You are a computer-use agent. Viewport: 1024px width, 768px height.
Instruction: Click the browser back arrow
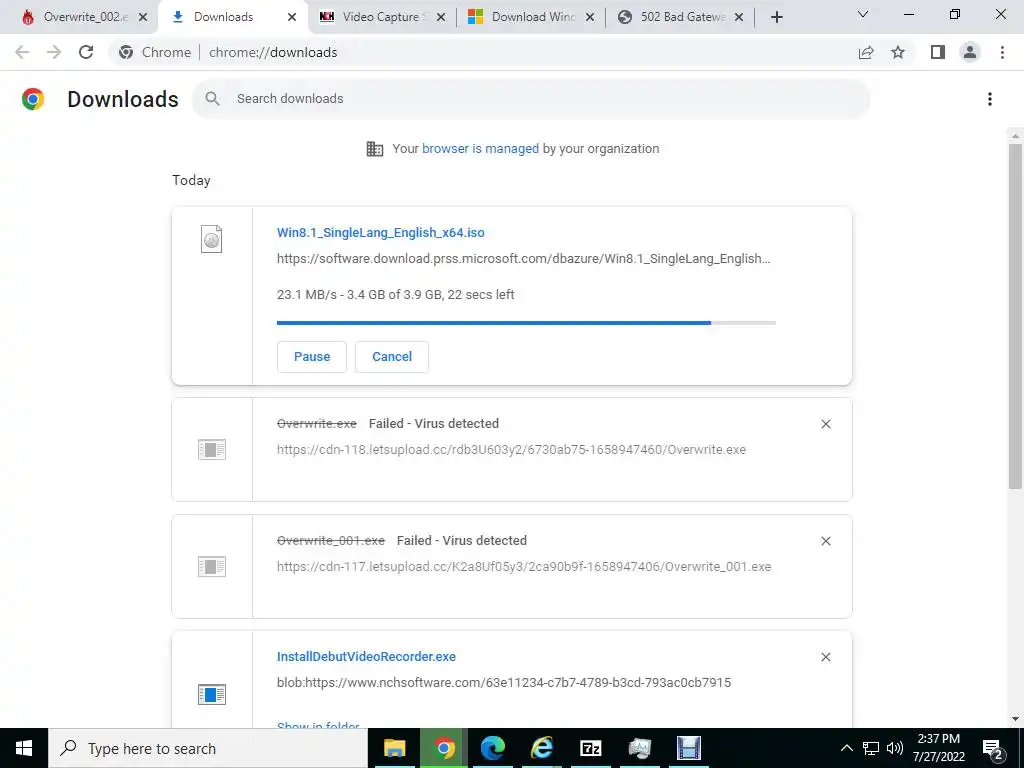point(22,52)
